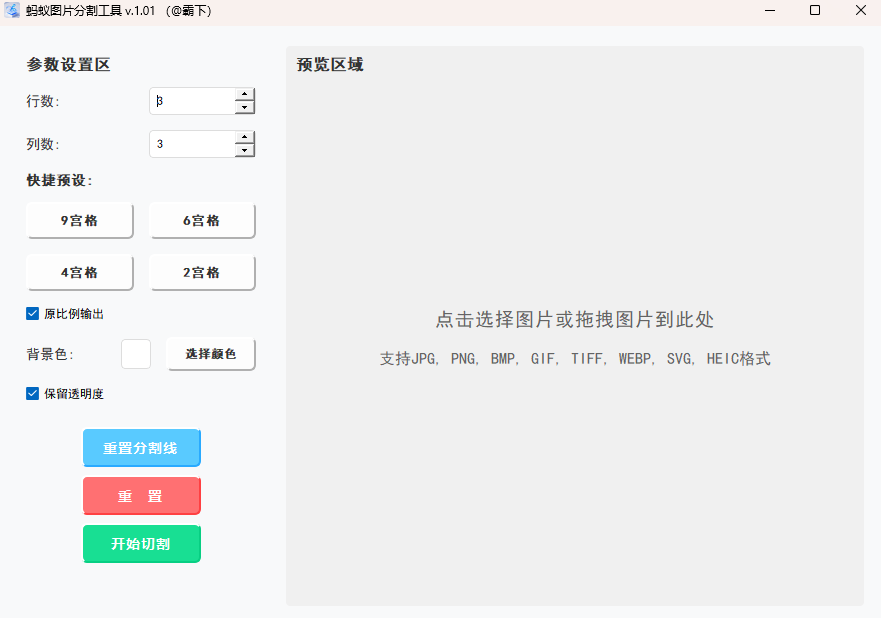
Task: Toggle the 原比例输出 checkbox
Action: [x=32, y=313]
